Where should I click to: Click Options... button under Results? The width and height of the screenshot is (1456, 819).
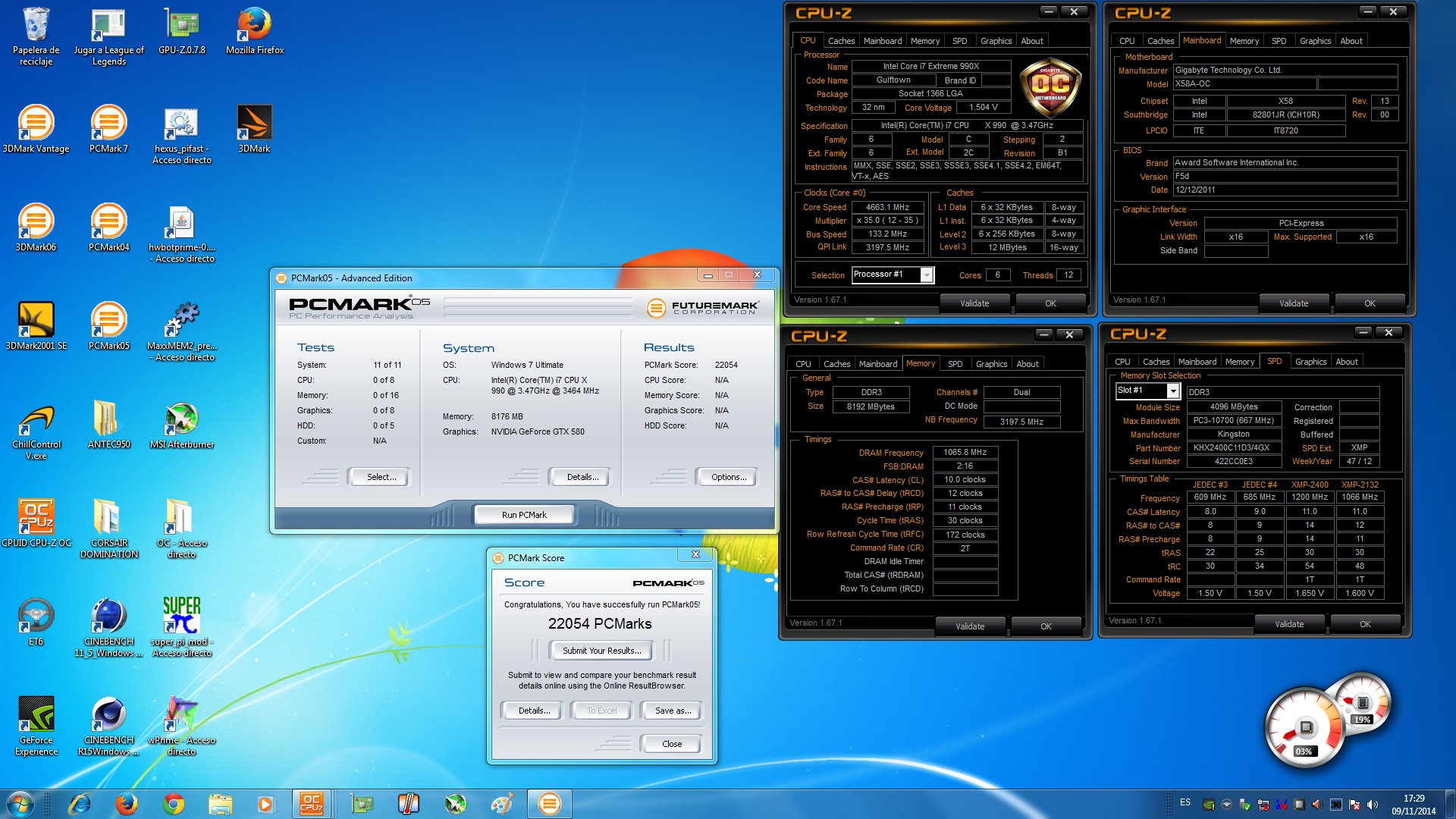[x=726, y=477]
